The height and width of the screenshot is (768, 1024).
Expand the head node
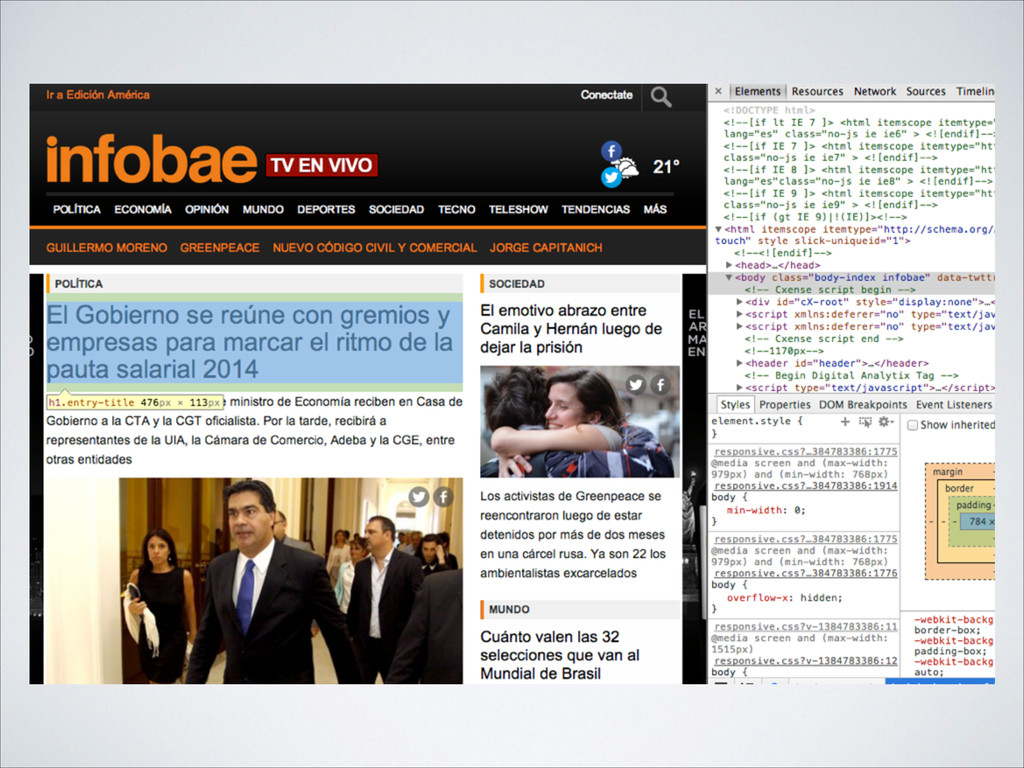(x=729, y=265)
